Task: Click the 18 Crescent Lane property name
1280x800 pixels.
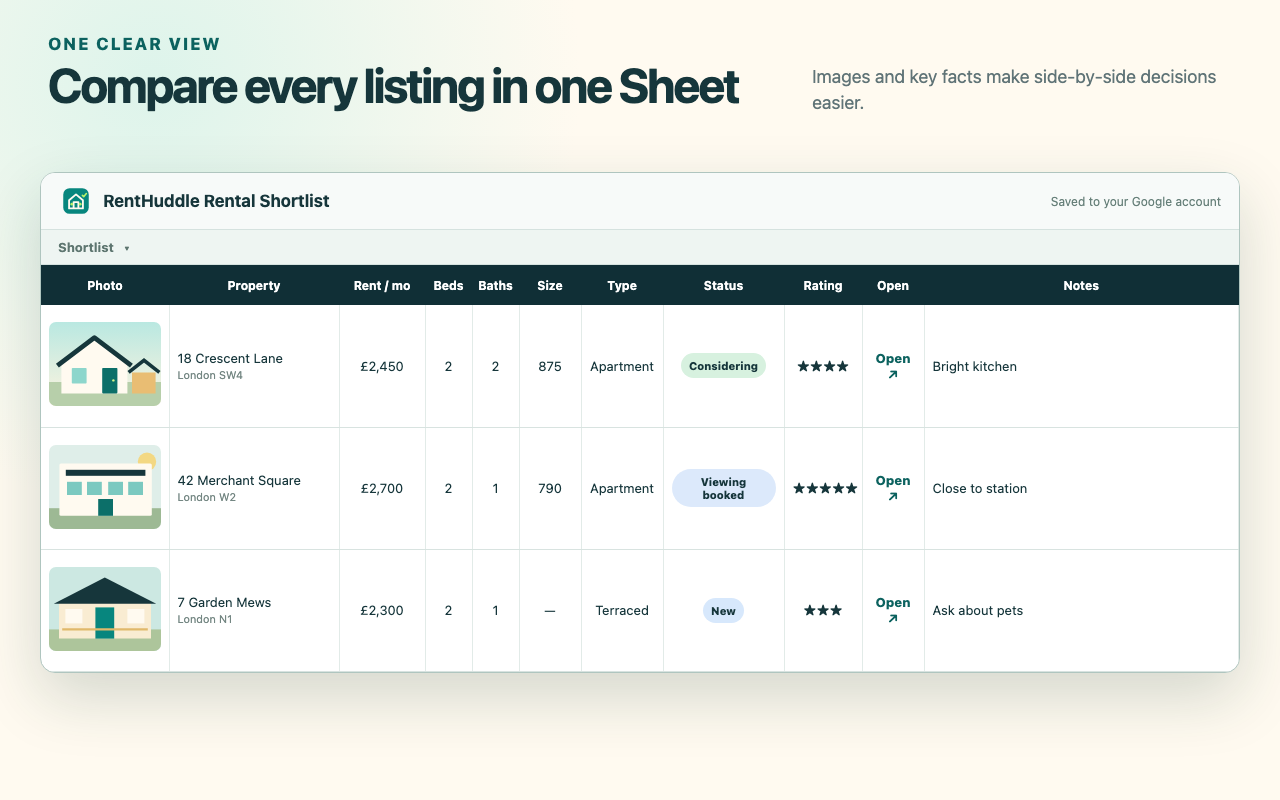Action: (230, 358)
